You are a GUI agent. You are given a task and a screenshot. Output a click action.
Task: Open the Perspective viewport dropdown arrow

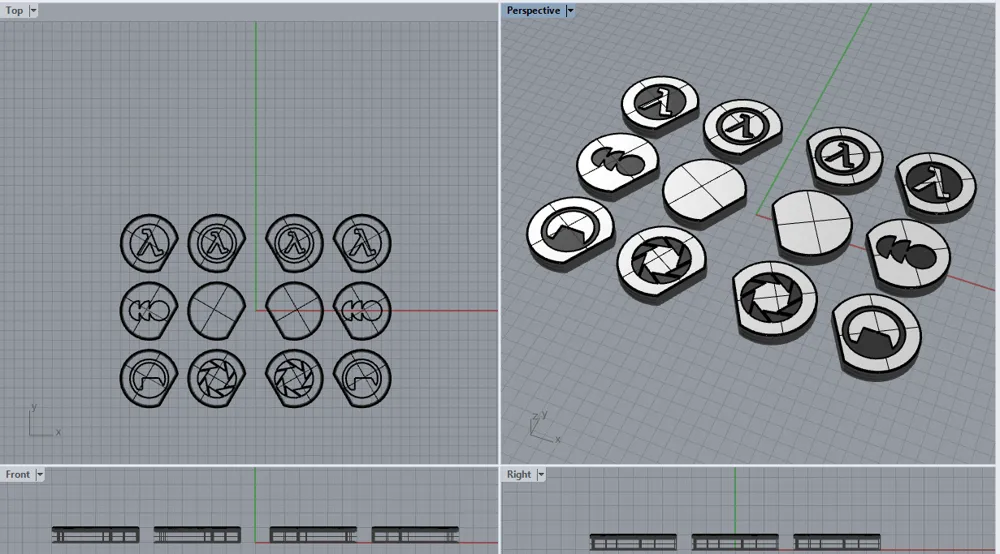570,10
